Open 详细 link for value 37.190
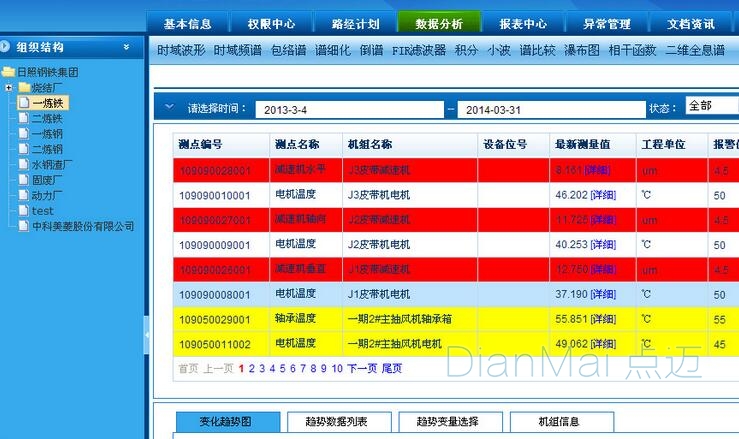The width and height of the screenshot is (739, 439). pyautogui.click(x=603, y=294)
